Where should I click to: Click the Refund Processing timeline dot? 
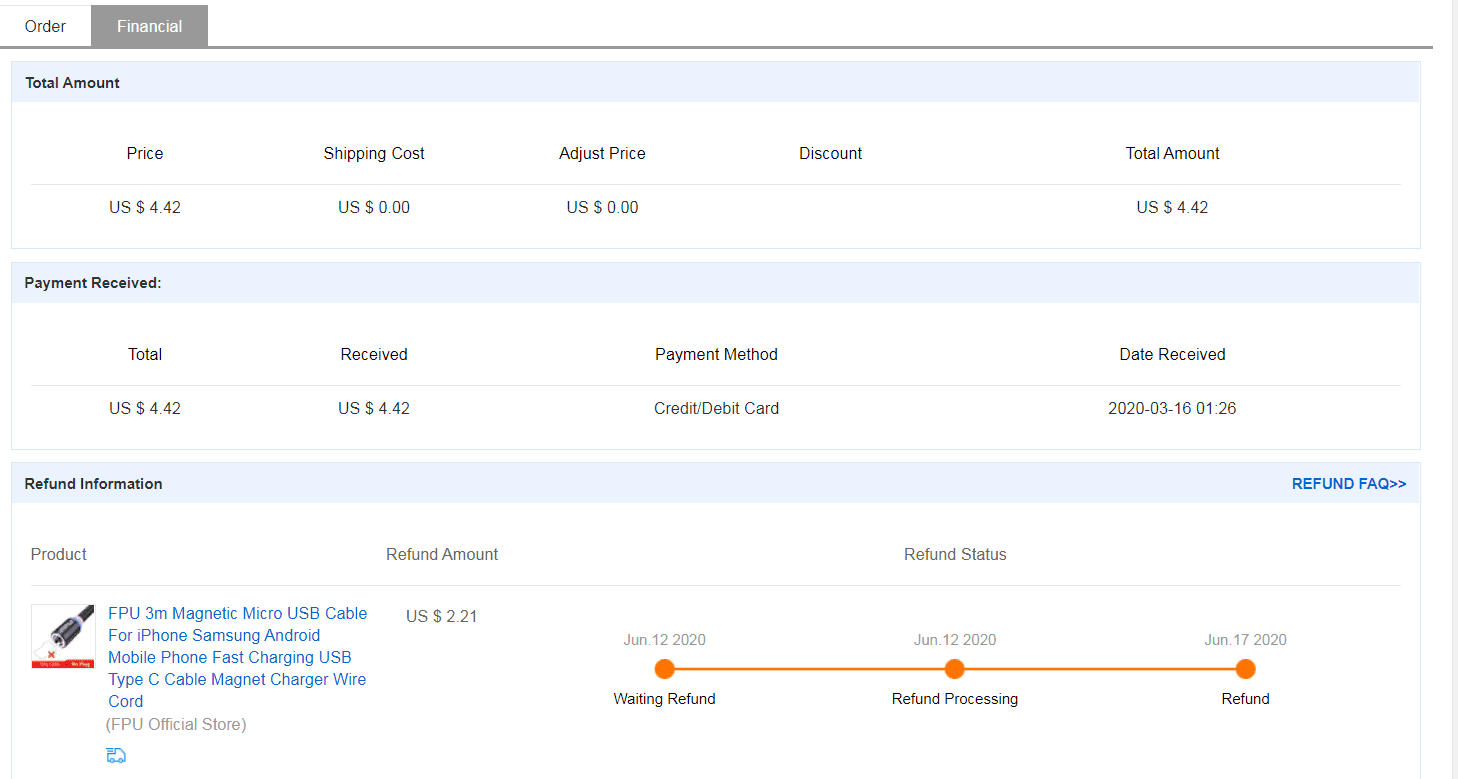click(x=955, y=669)
